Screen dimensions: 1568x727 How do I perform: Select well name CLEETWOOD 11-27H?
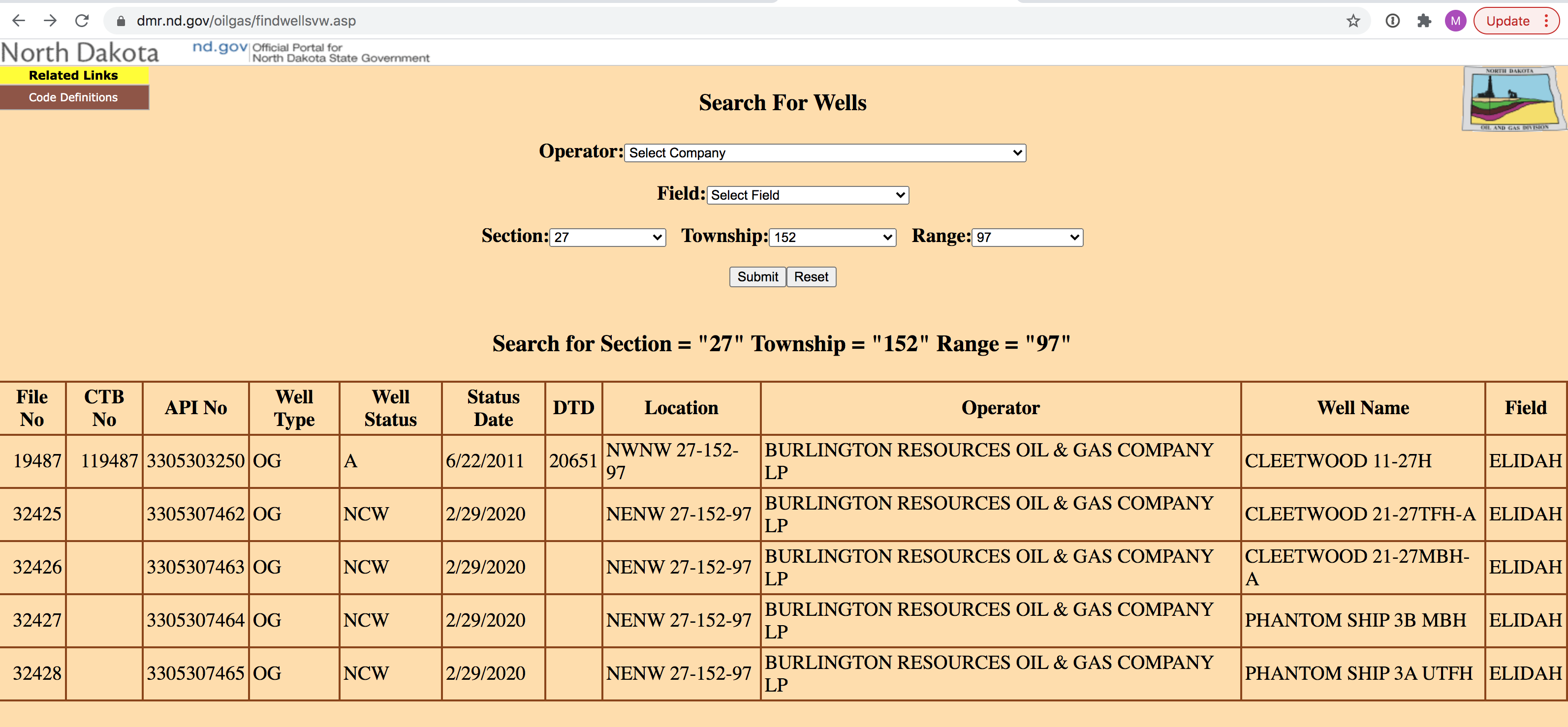(x=1363, y=461)
